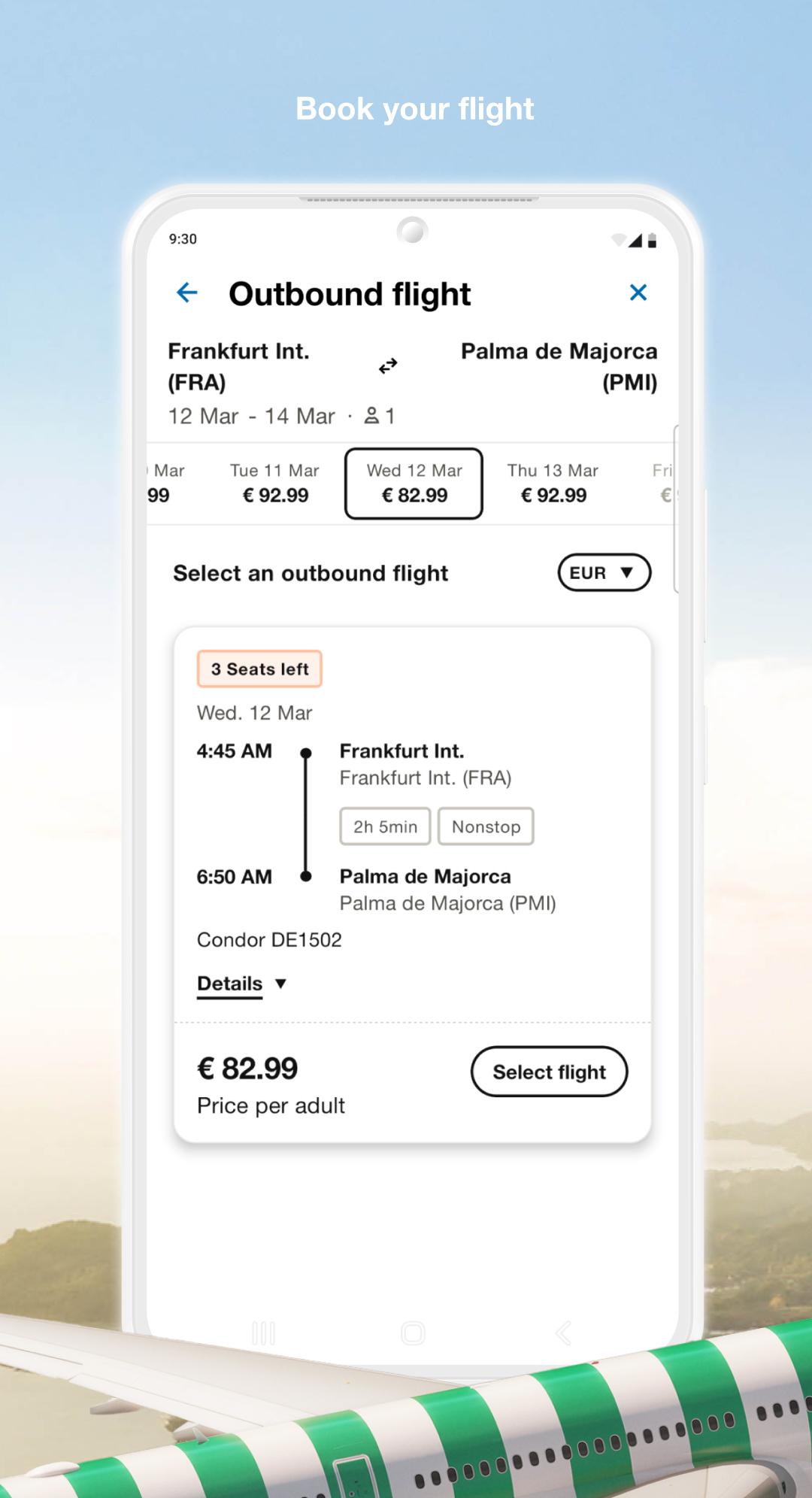
Task: Expand the flight Details section
Action: pyautogui.click(x=230, y=984)
